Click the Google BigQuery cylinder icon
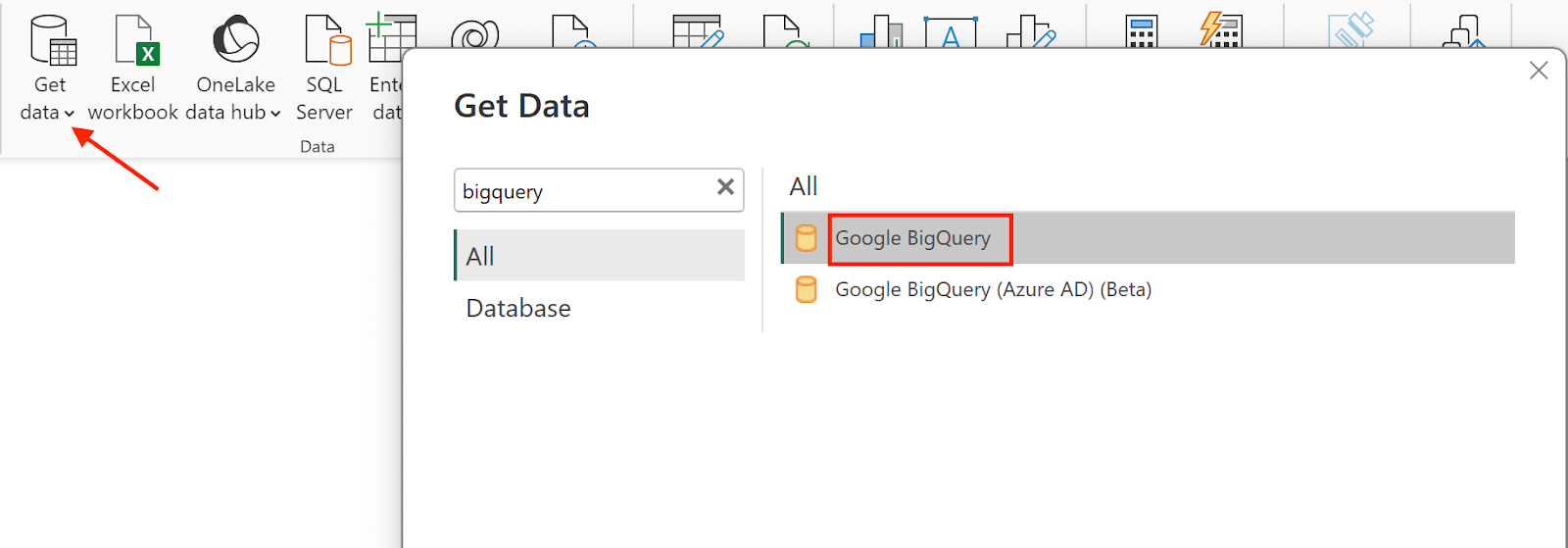 click(806, 238)
